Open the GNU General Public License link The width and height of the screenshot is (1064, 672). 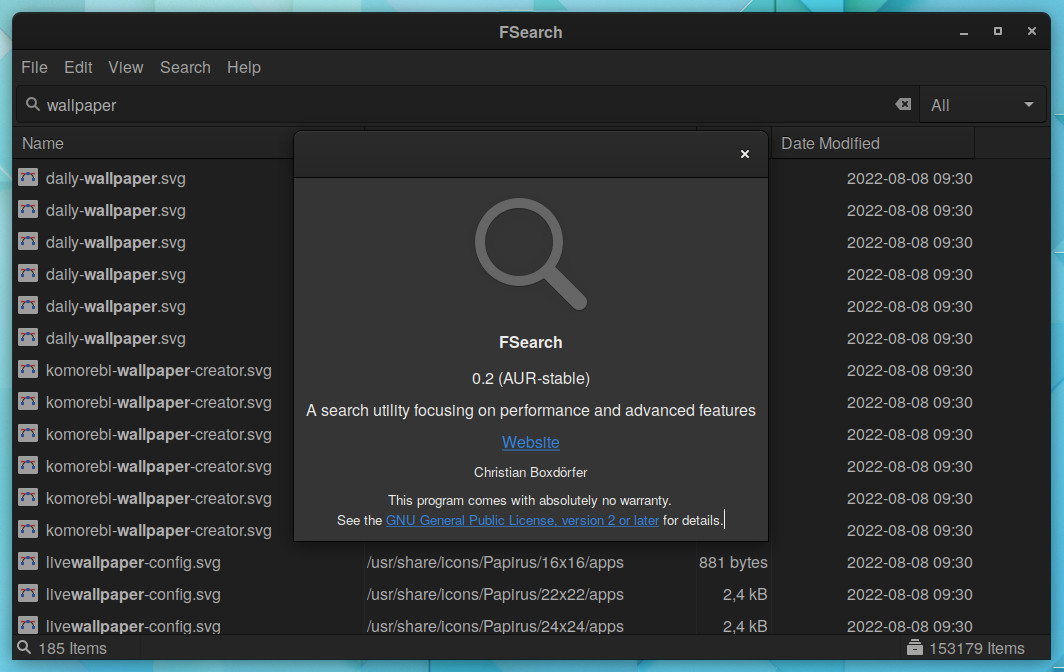(x=522, y=521)
